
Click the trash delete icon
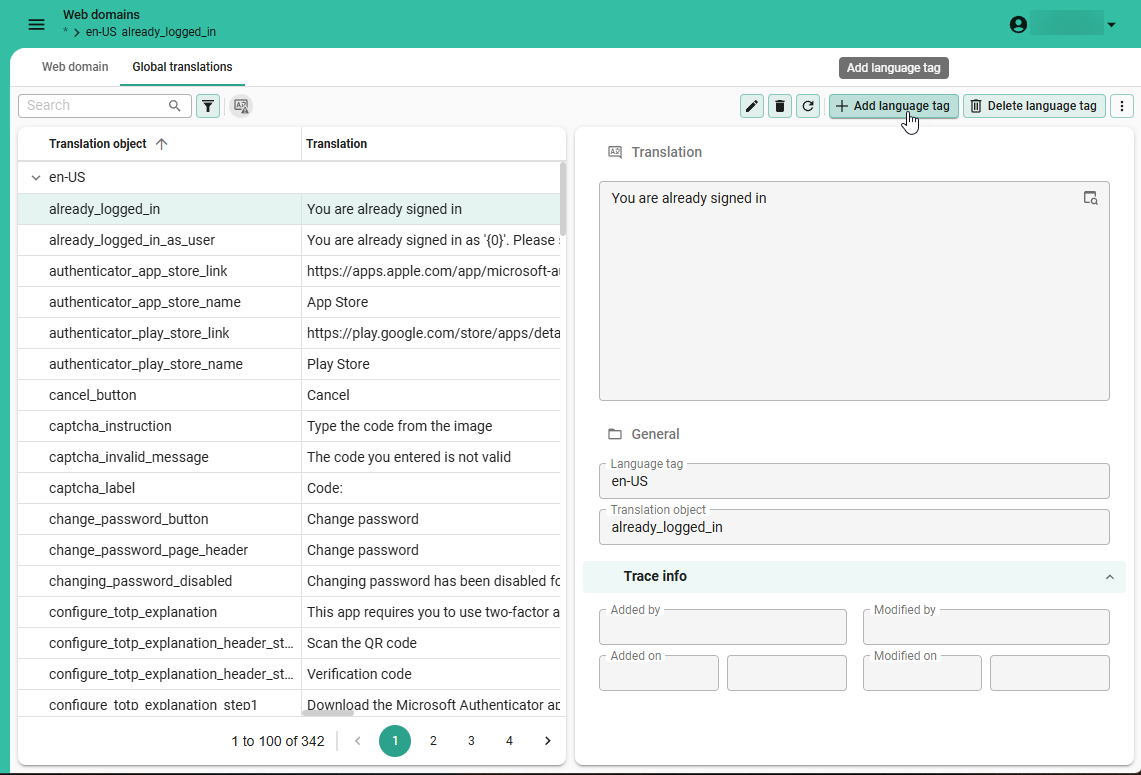(780, 106)
